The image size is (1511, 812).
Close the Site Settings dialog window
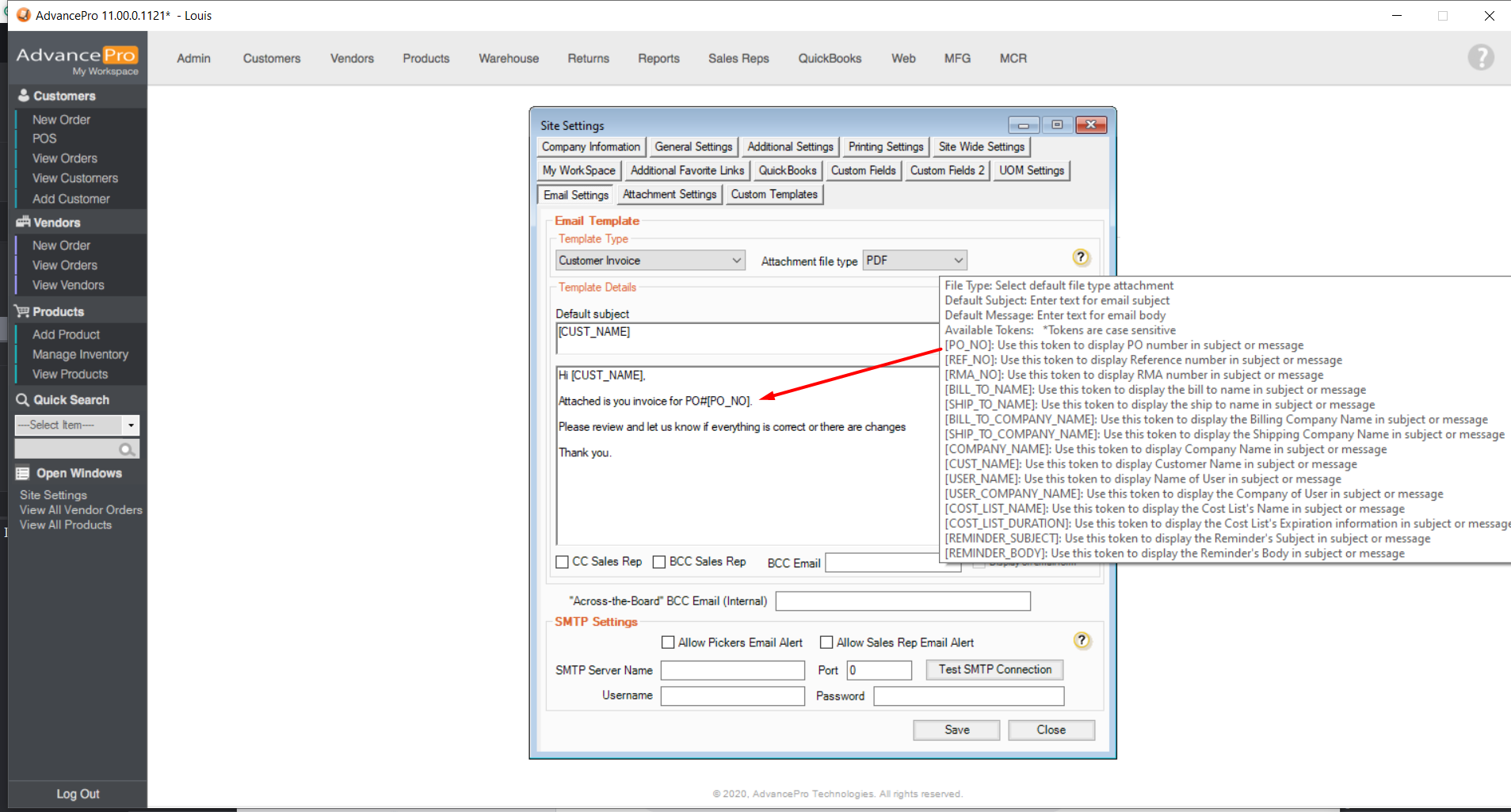click(1091, 125)
